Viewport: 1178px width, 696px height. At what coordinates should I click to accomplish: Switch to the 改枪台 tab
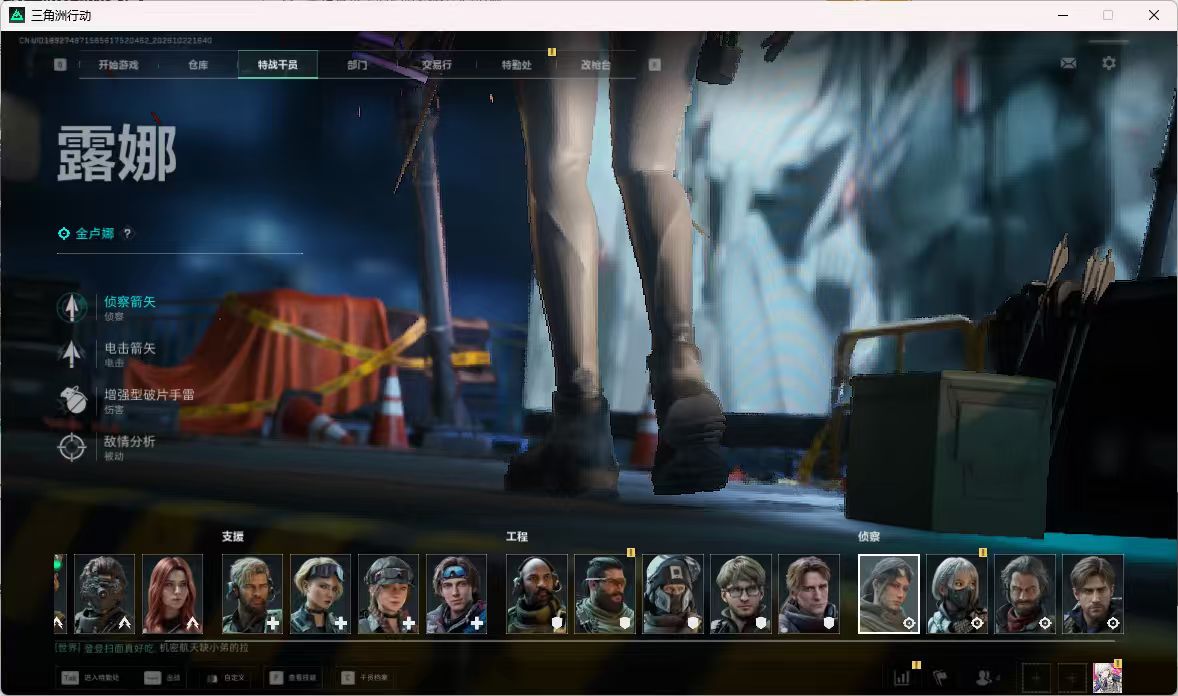(595, 65)
